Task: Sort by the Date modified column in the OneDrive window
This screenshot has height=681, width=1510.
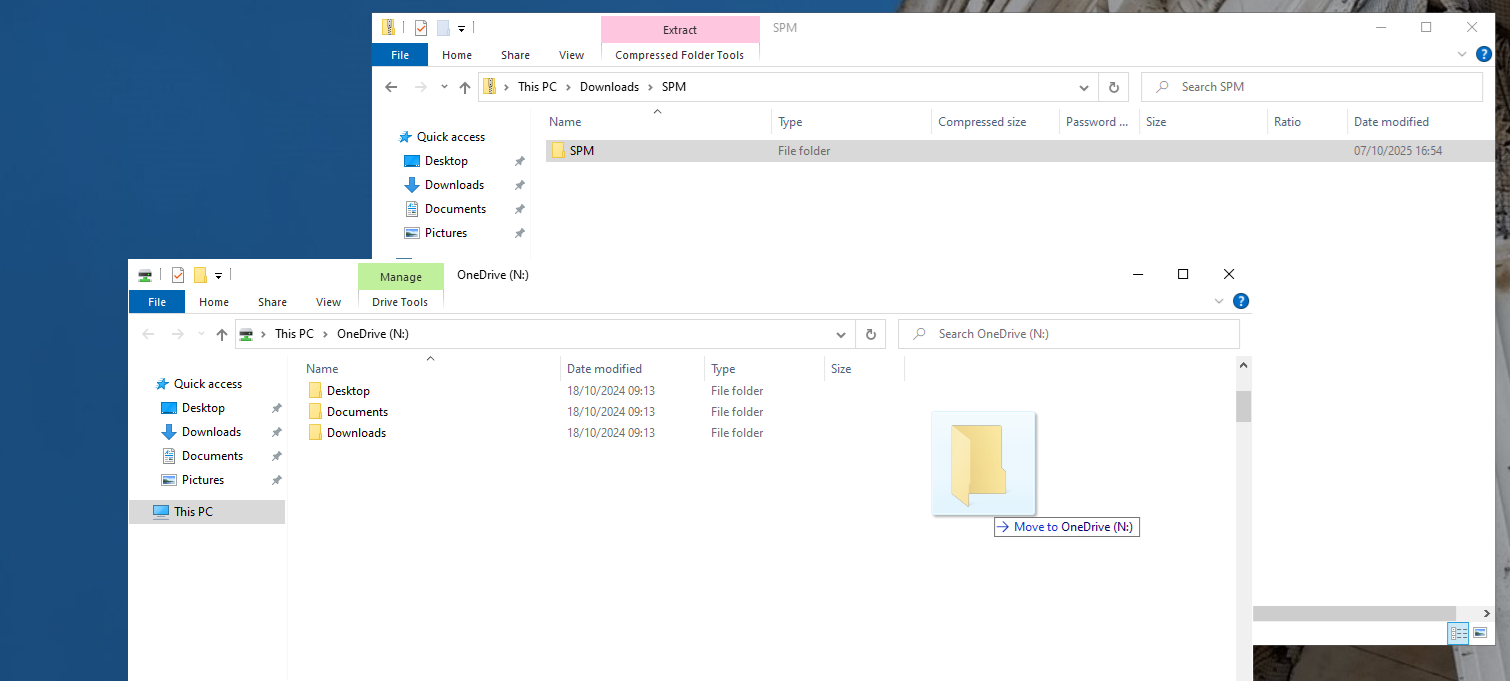Action: click(604, 369)
